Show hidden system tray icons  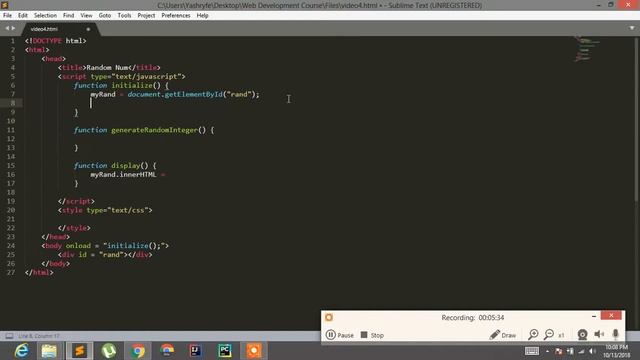point(548,351)
